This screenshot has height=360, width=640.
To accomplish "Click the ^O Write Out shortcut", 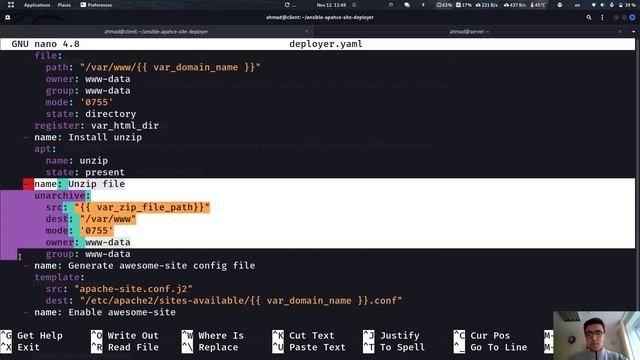I will (x=125, y=336).
